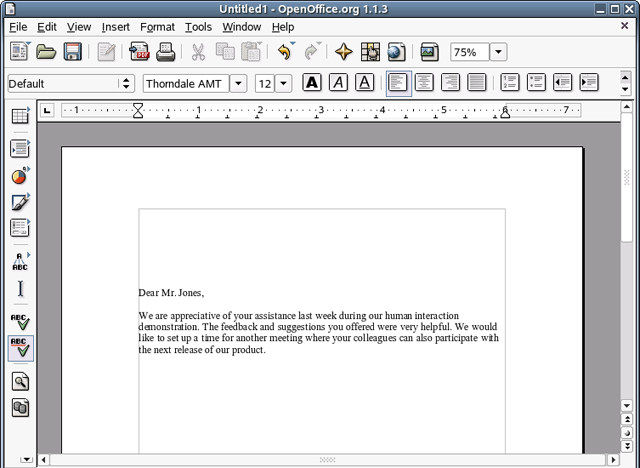Image resolution: width=640 pixels, height=468 pixels.
Task: Open the zoom 75% dropdown arrow
Action: click(498, 52)
